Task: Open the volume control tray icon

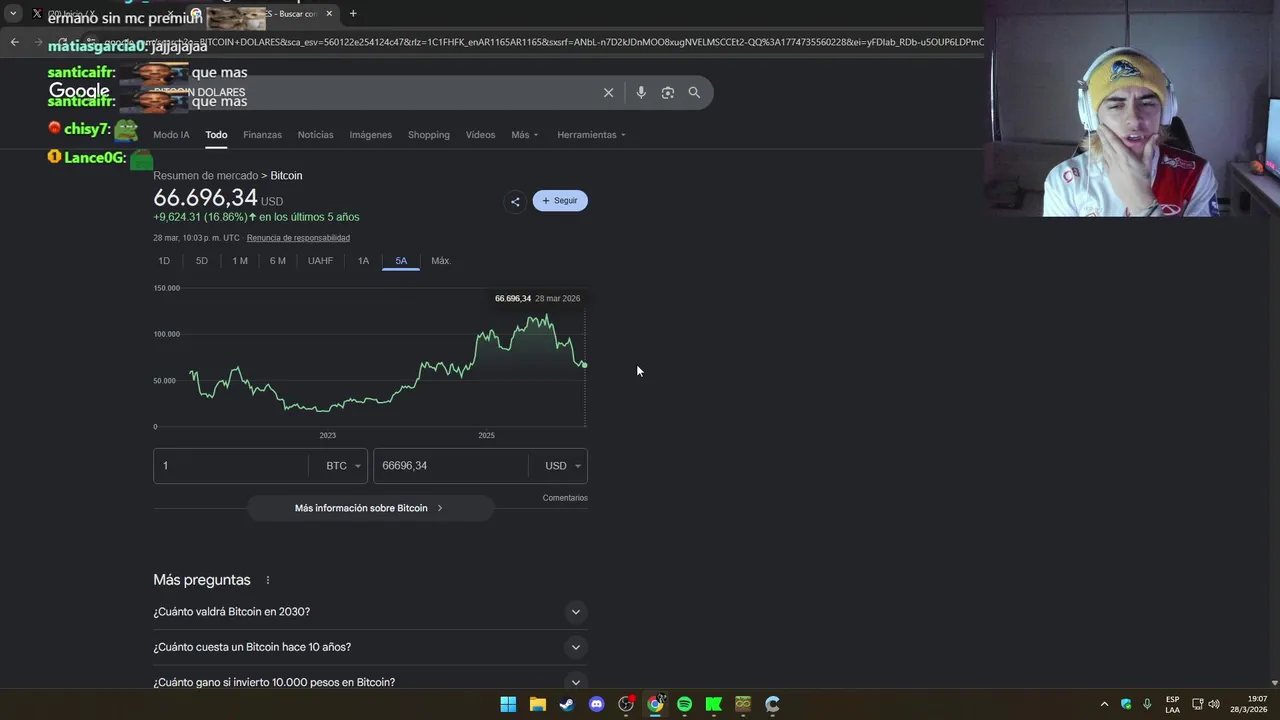Action: pos(1214,704)
